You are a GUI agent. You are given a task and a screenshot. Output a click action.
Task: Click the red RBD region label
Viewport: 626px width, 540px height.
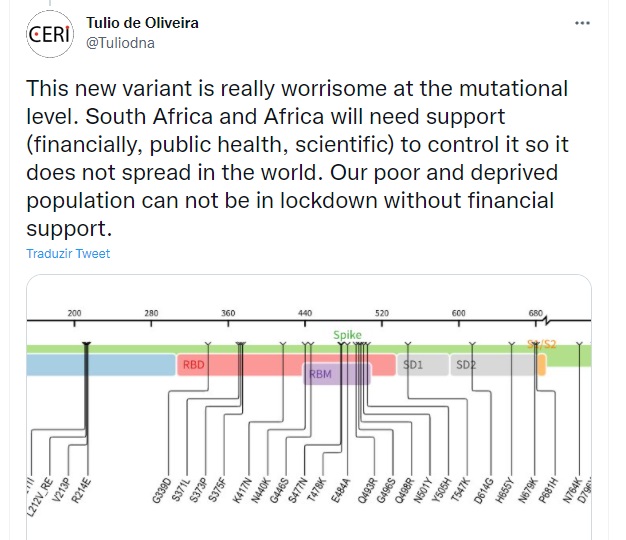point(193,365)
